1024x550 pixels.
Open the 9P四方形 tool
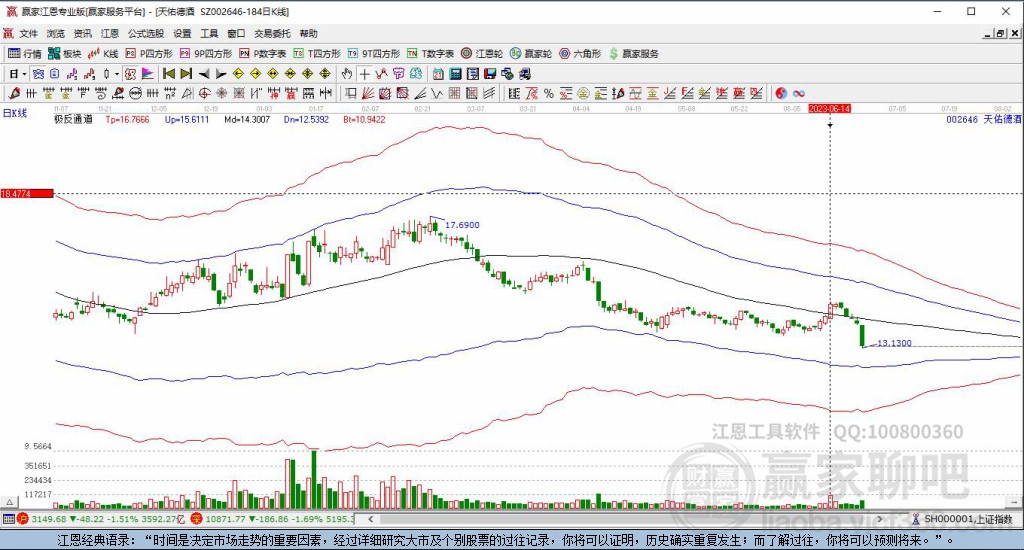click(x=206, y=54)
